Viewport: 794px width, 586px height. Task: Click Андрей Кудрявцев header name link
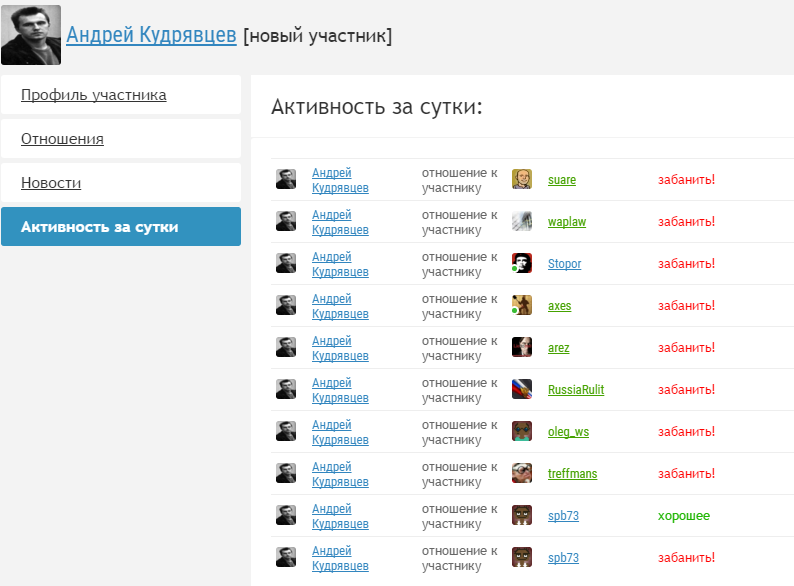[x=151, y=36]
